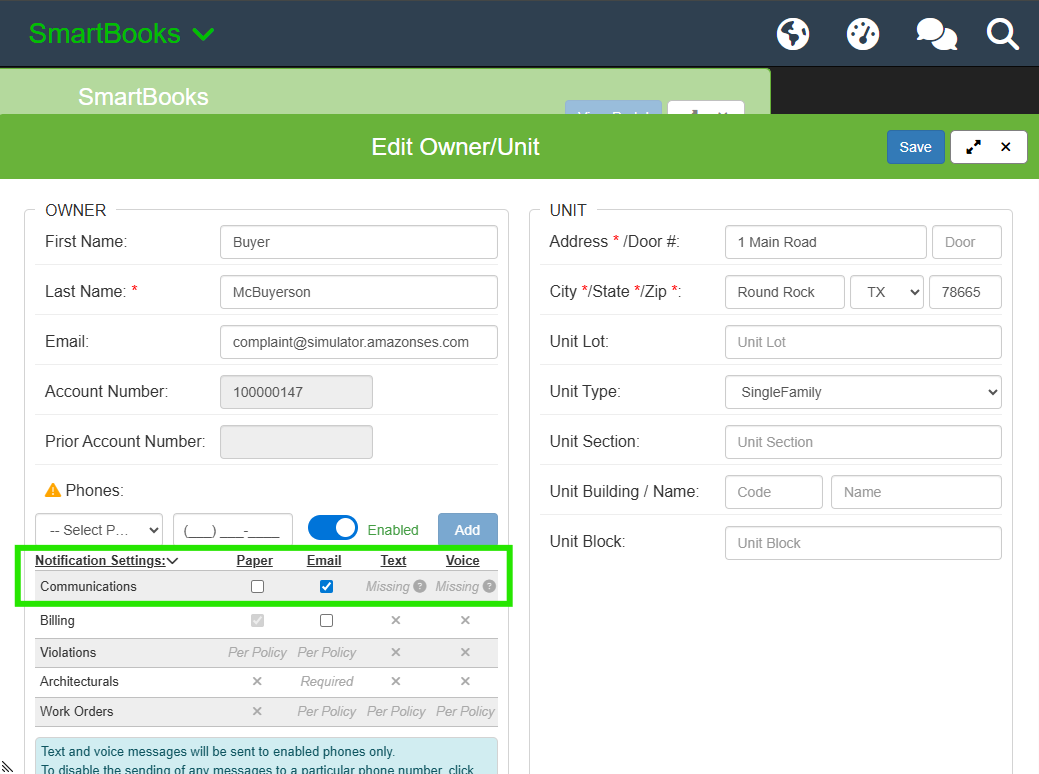
Task: Click the Phones warning triangle icon
Action: [53, 491]
